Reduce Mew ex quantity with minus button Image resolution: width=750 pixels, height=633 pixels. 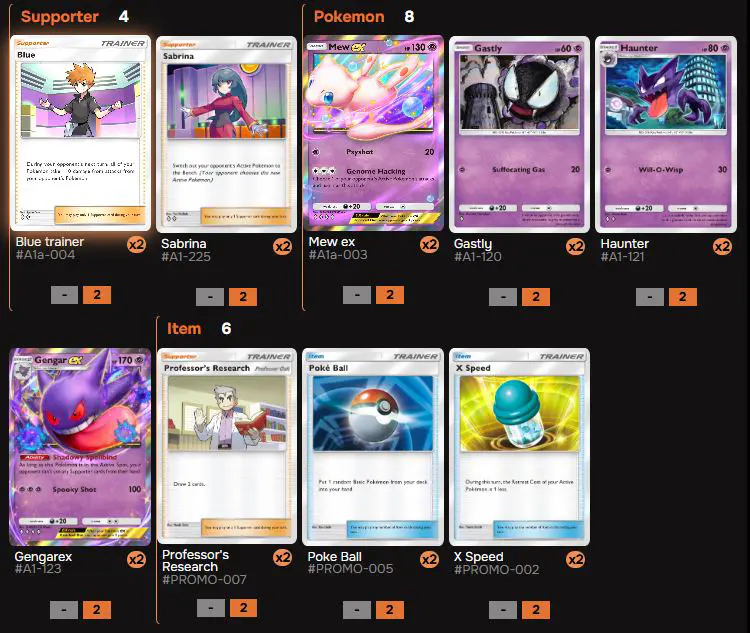tap(357, 295)
